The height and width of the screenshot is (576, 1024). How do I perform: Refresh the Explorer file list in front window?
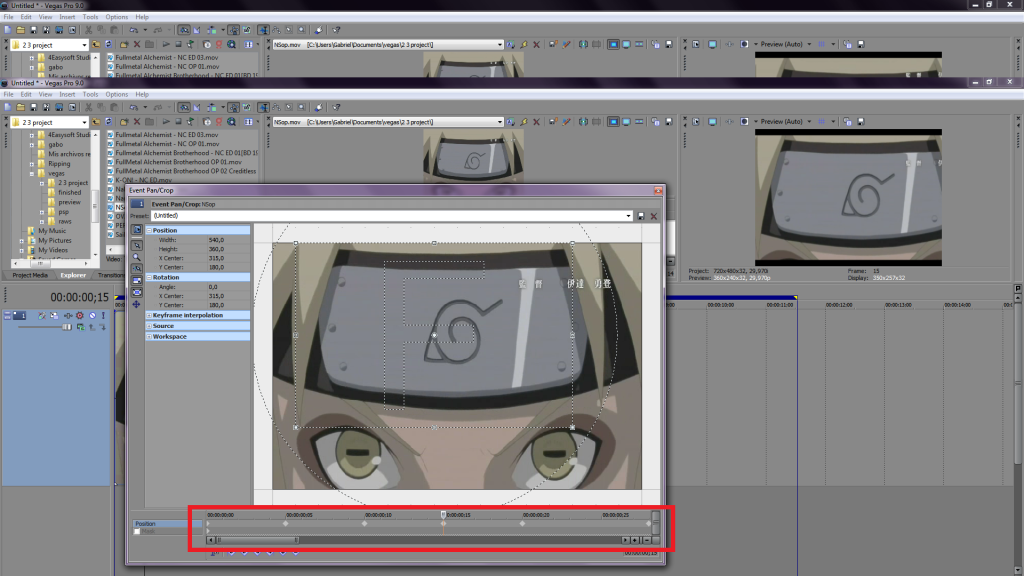pos(109,122)
